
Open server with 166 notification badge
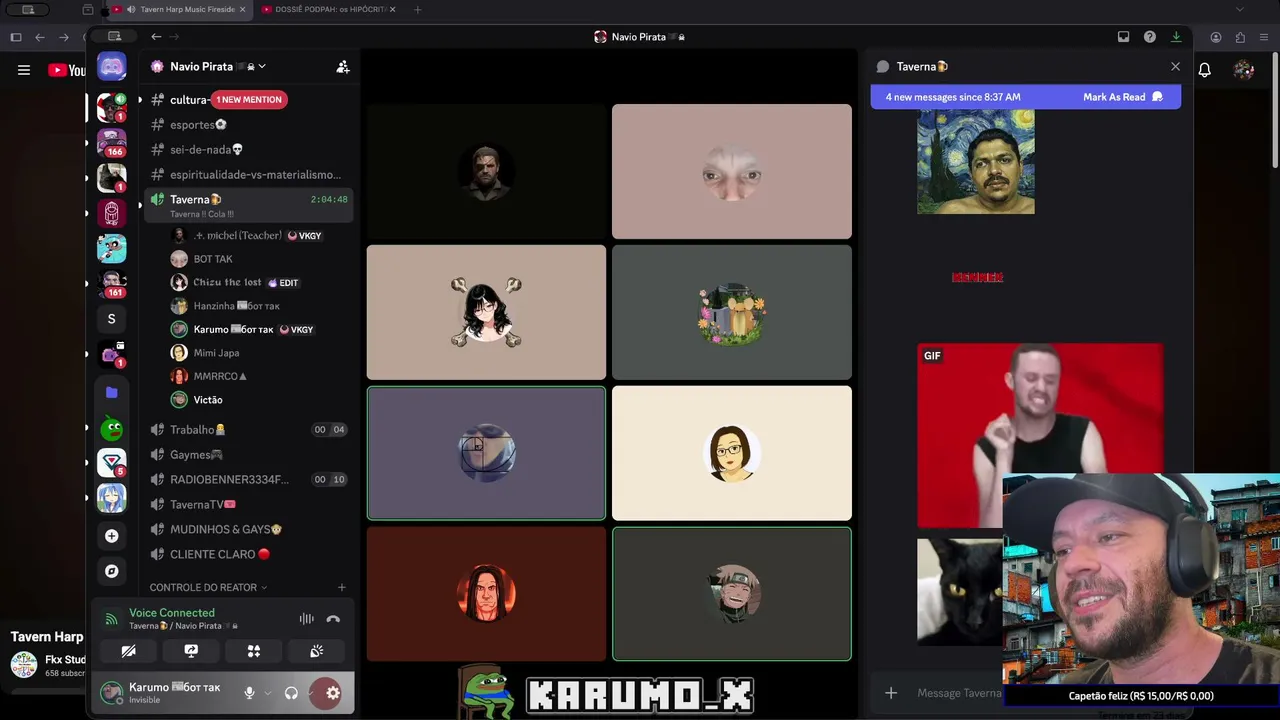point(111,142)
